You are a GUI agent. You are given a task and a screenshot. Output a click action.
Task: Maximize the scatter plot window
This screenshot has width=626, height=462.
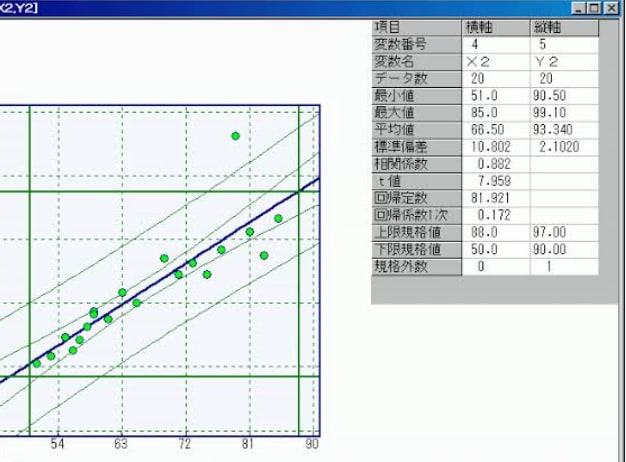click(594, 8)
